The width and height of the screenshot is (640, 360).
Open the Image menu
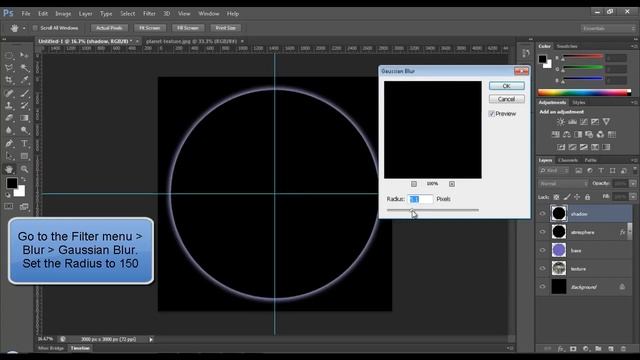(63, 13)
